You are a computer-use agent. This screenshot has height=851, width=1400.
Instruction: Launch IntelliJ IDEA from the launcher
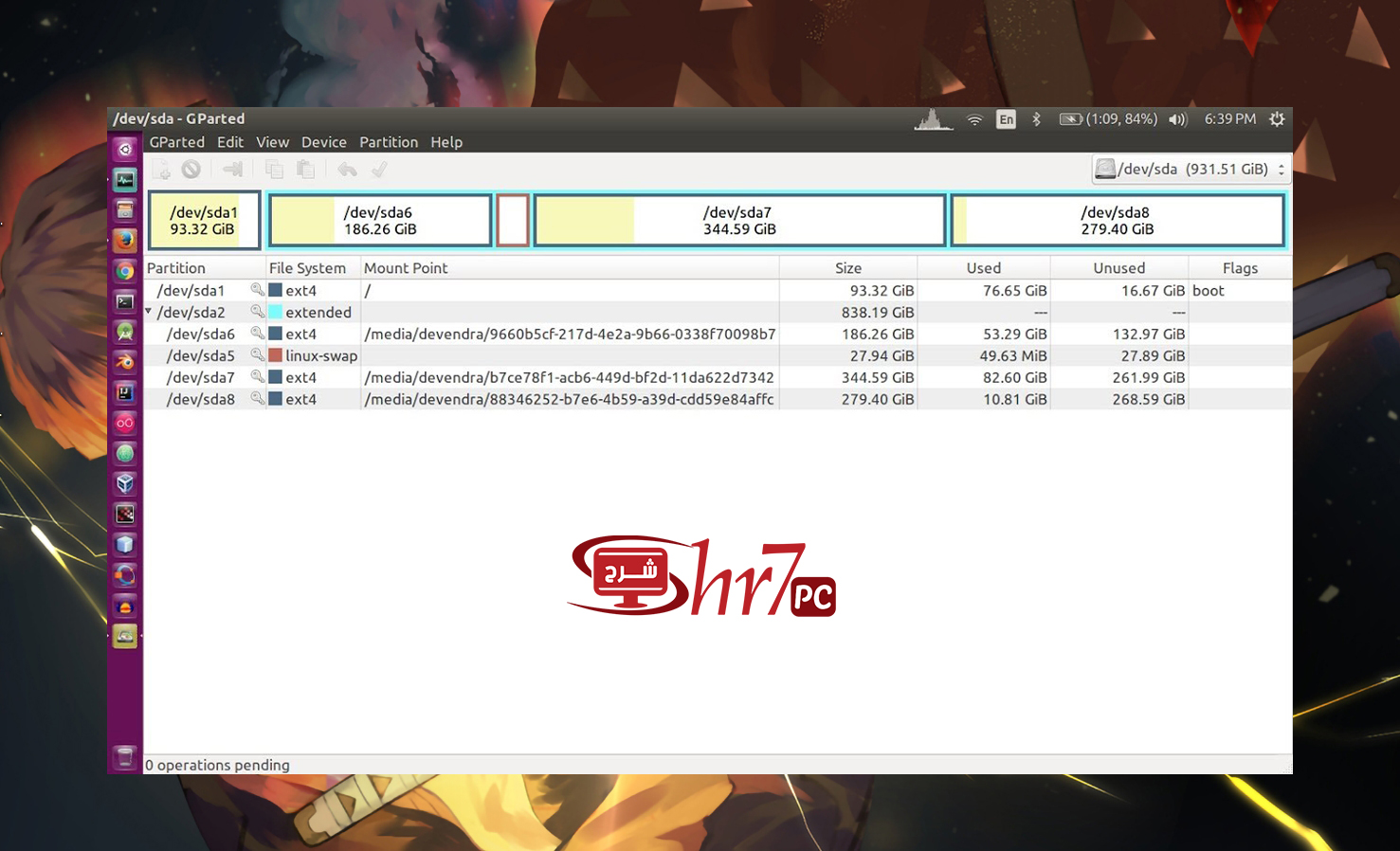125,392
